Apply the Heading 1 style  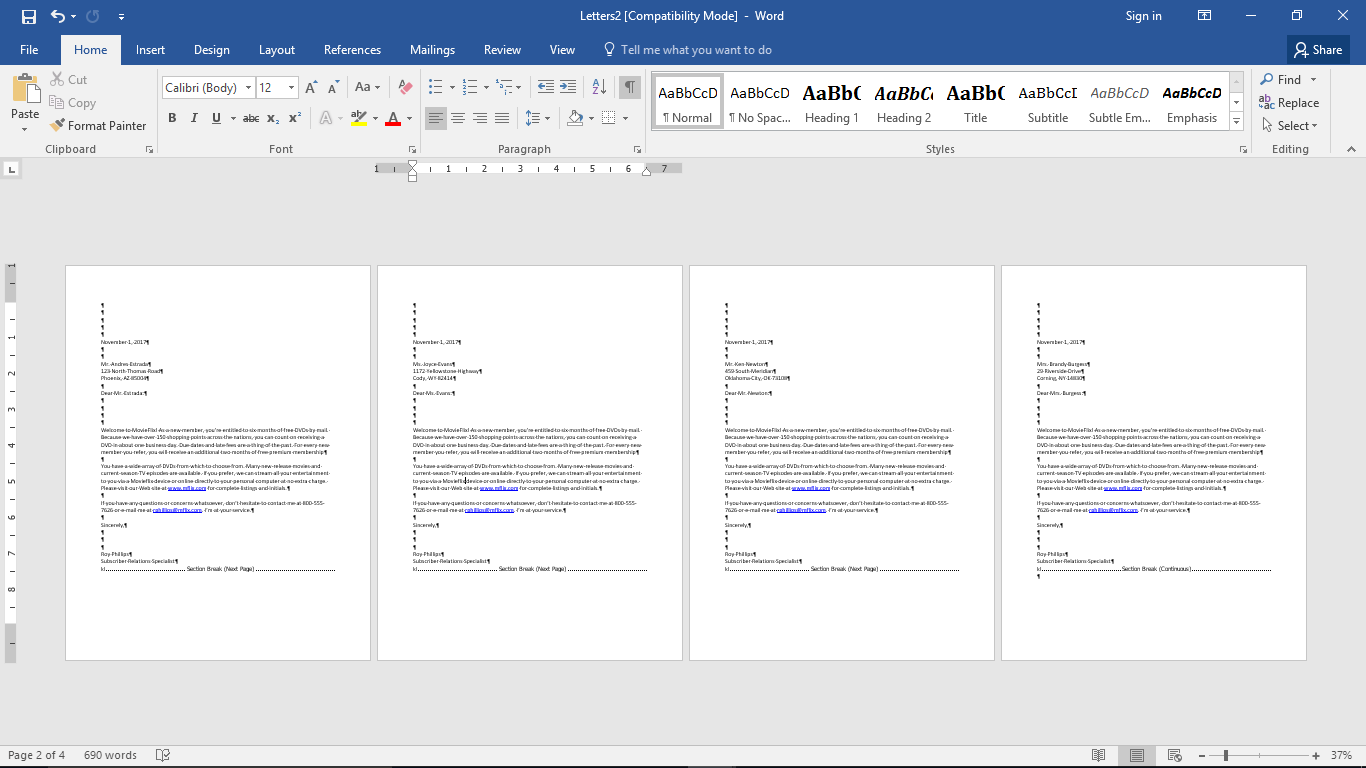pyautogui.click(x=831, y=100)
